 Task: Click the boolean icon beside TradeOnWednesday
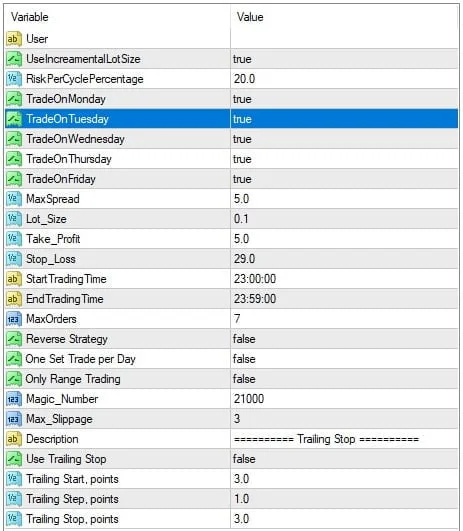(x=14, y=139)
